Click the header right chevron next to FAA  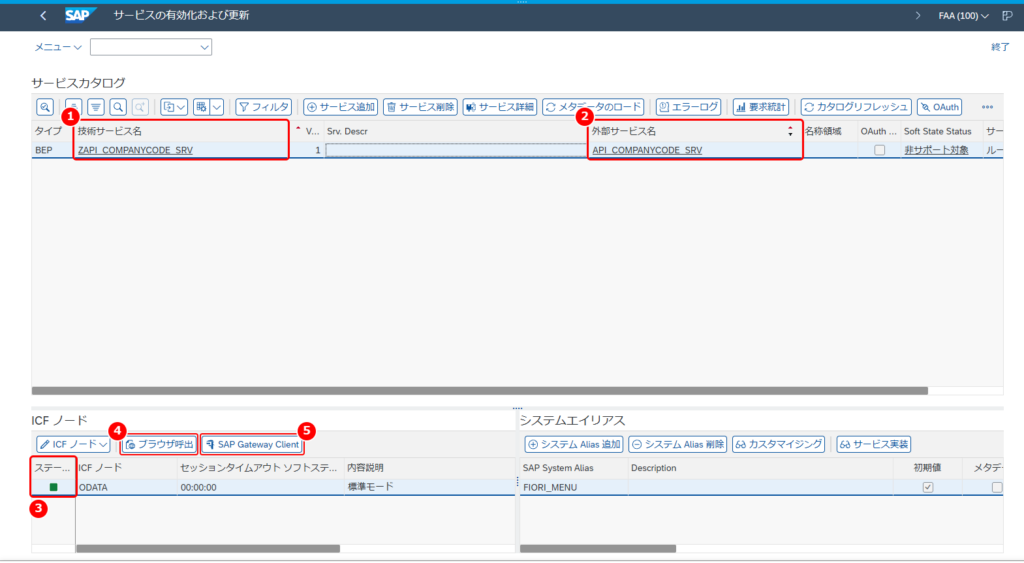coord(918,15)
